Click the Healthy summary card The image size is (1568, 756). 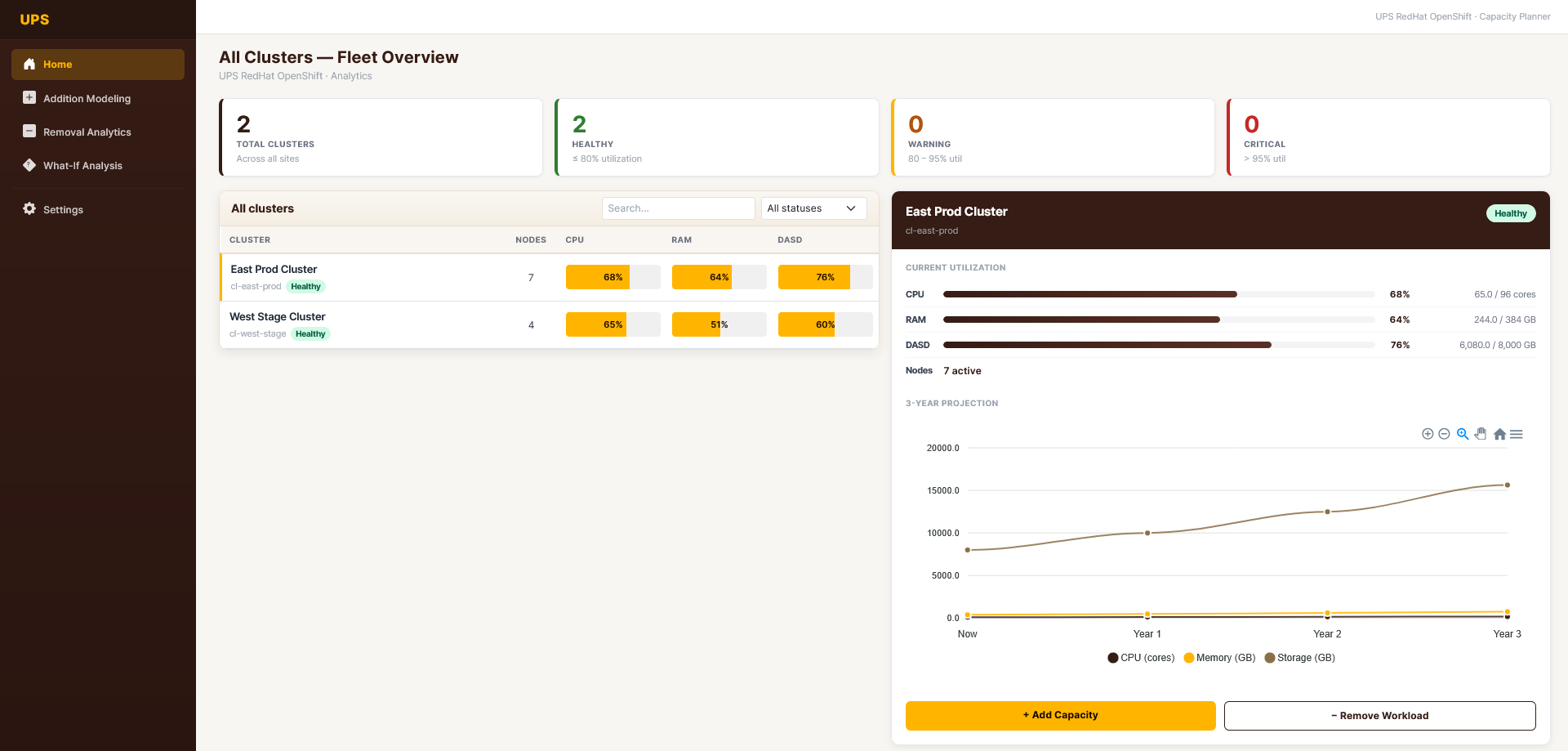pyautogui.click(x=717, y=137)
